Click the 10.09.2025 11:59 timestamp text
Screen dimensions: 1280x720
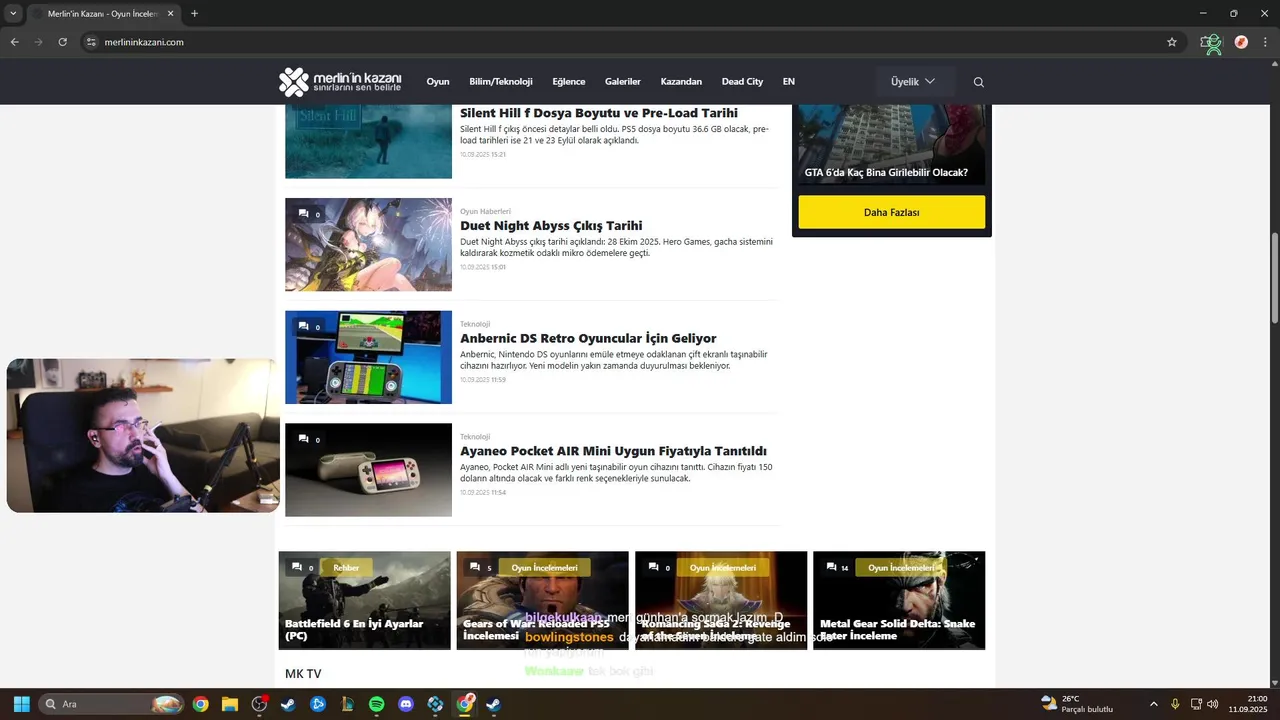point(483,380)
